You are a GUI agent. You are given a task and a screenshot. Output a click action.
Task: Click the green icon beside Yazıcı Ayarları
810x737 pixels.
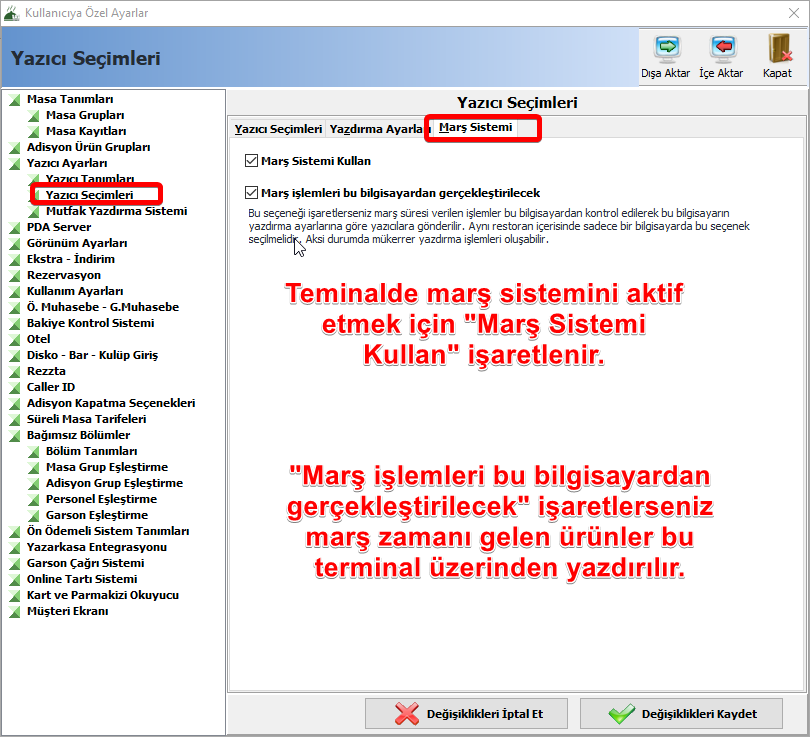tap(15, 164)
